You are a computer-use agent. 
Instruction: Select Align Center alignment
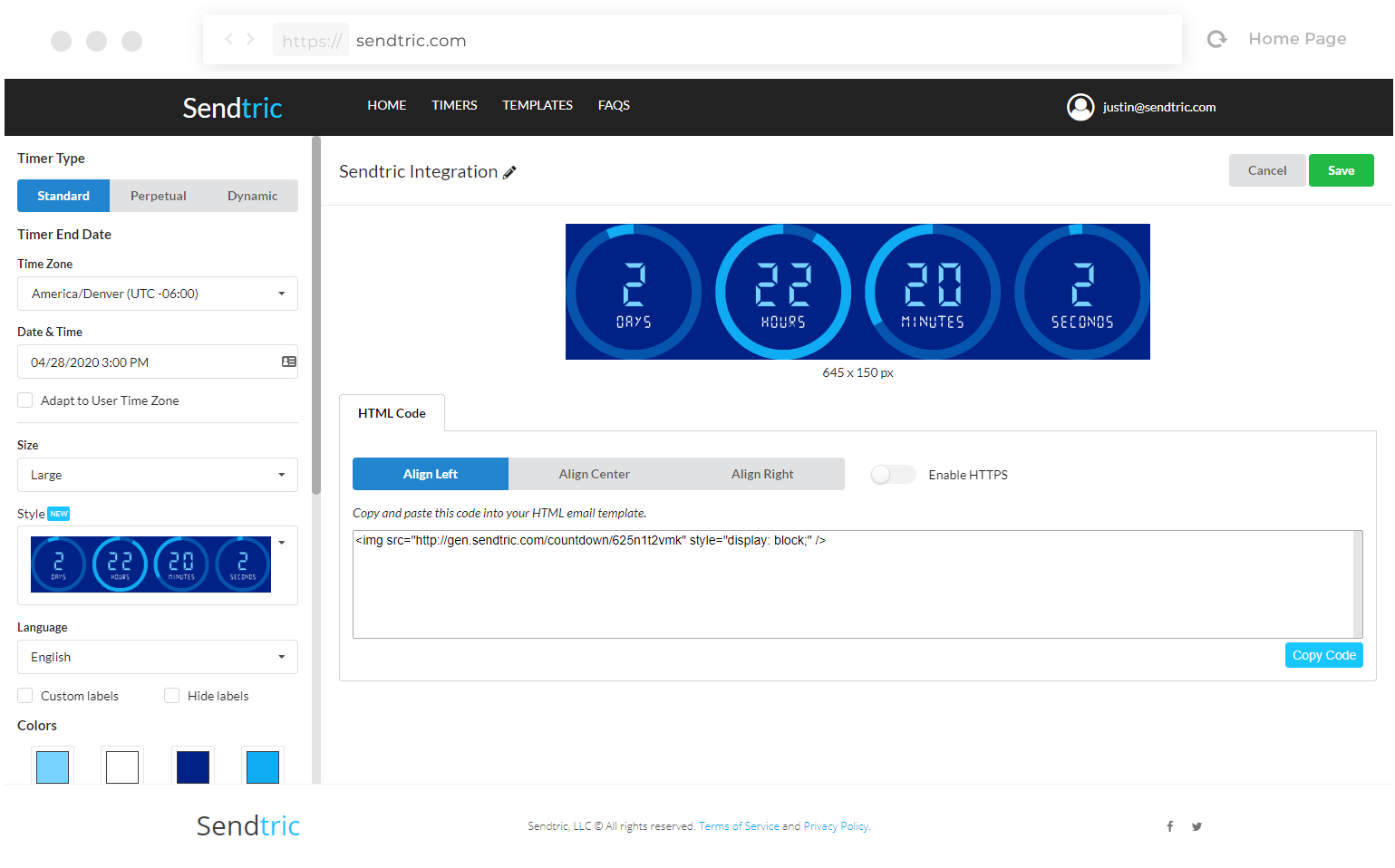[x=595, y=474]
